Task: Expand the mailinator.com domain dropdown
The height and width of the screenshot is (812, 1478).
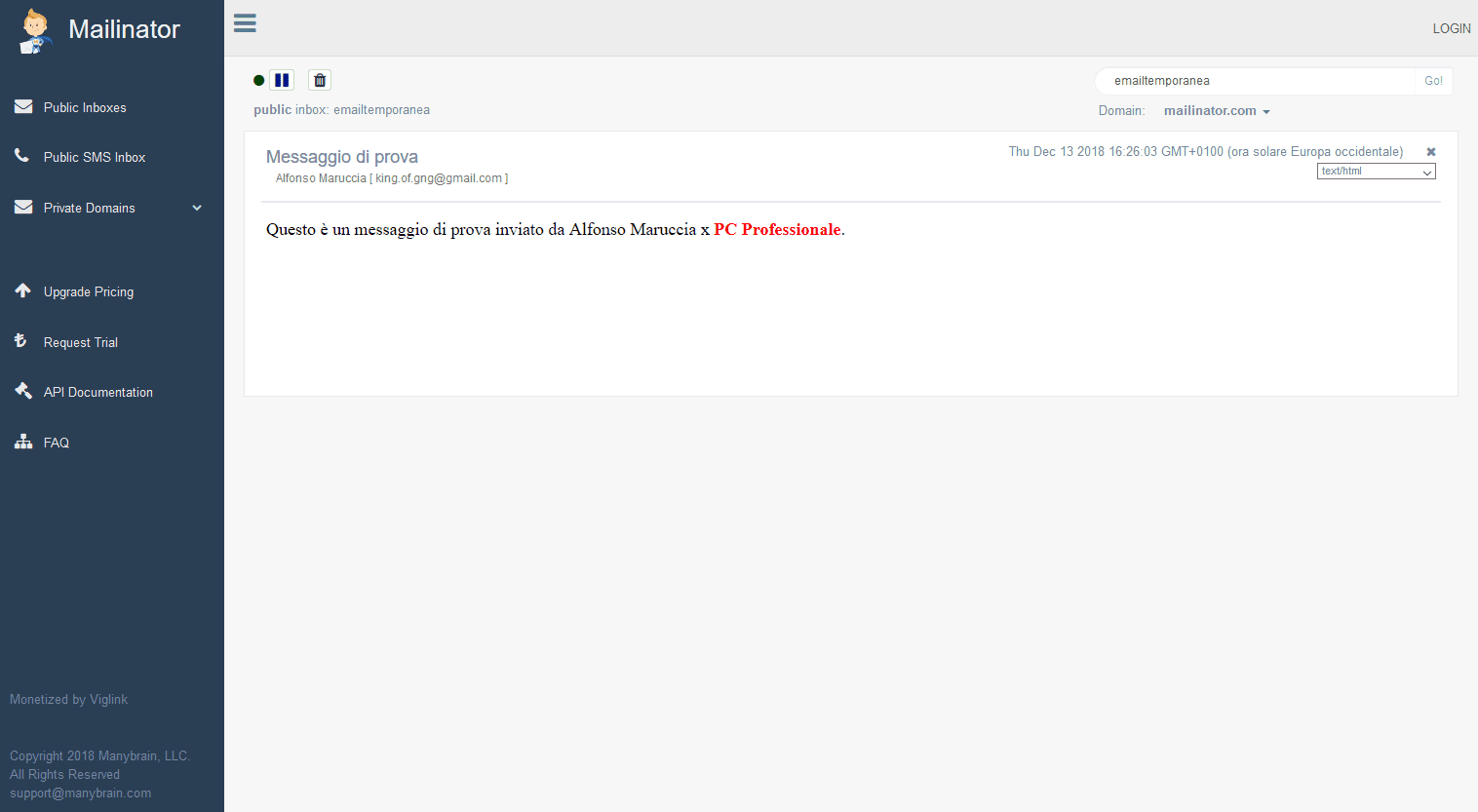Action: 1216,111
